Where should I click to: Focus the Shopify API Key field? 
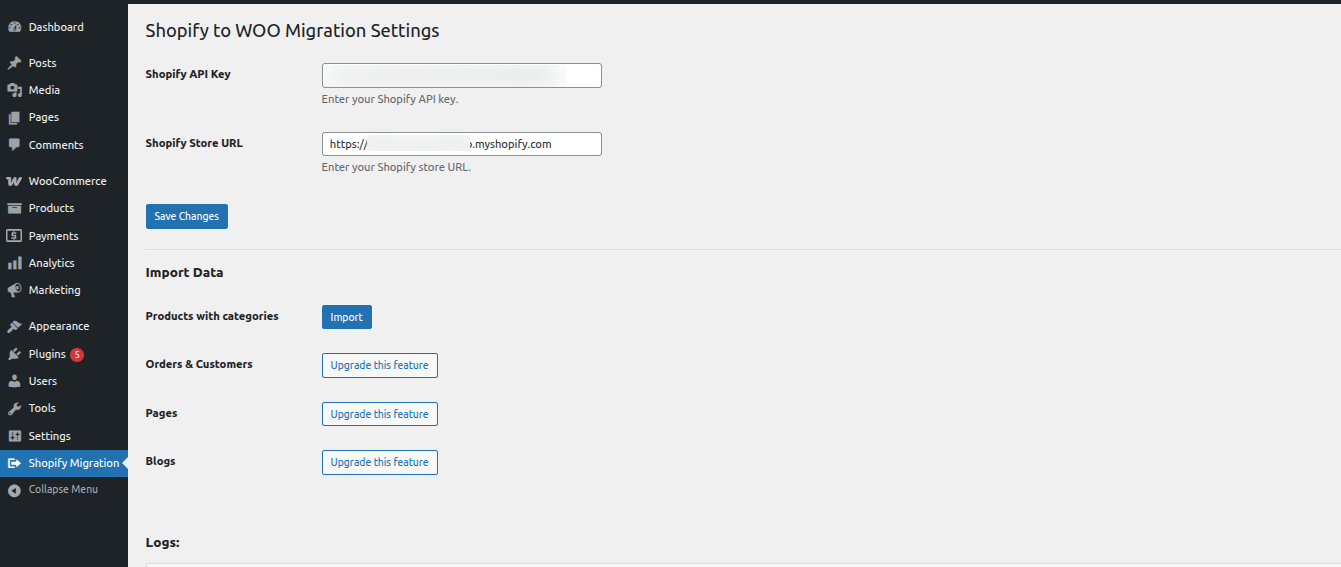coord(462,75)
